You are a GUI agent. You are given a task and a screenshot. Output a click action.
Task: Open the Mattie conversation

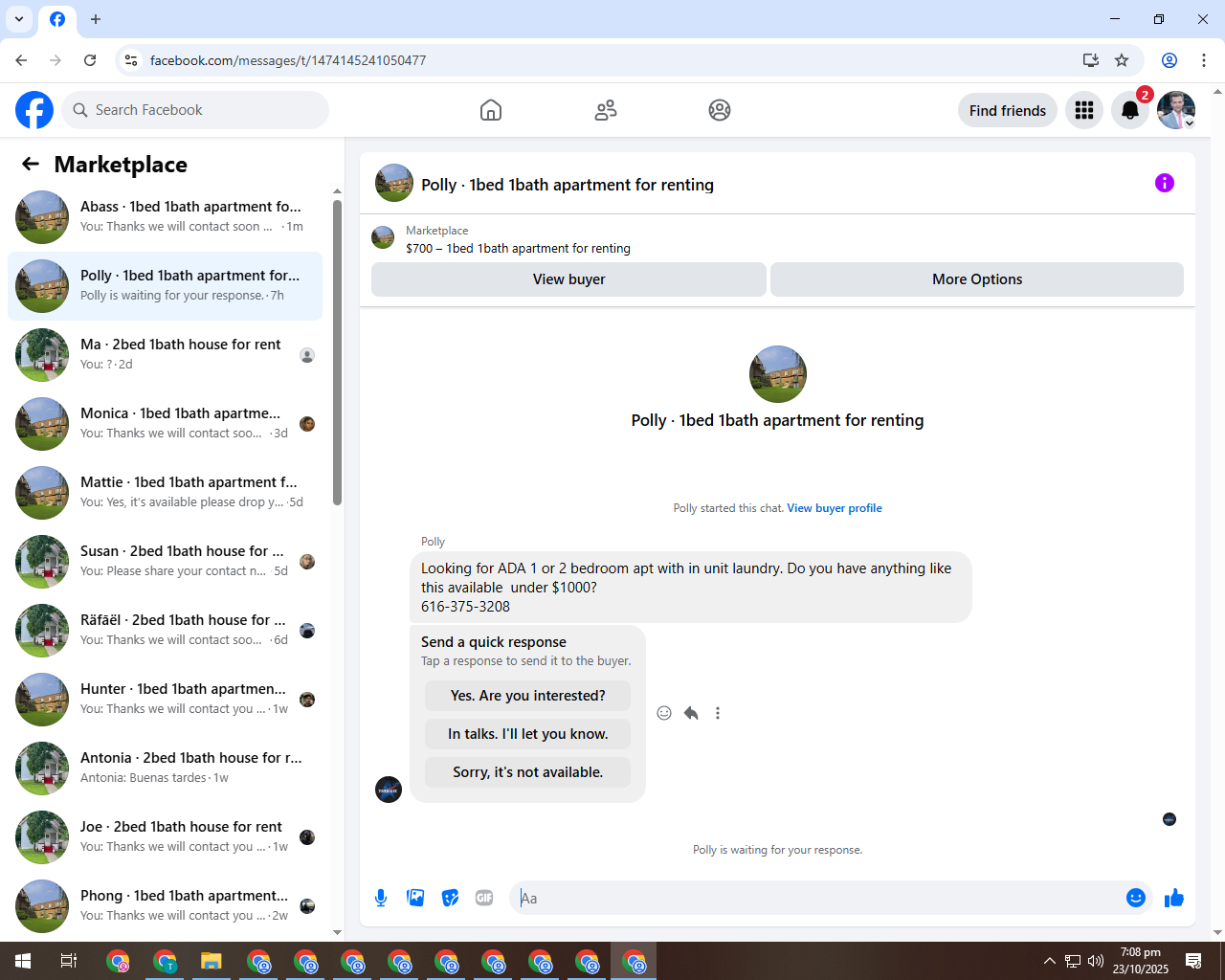(x=165, y=493)
